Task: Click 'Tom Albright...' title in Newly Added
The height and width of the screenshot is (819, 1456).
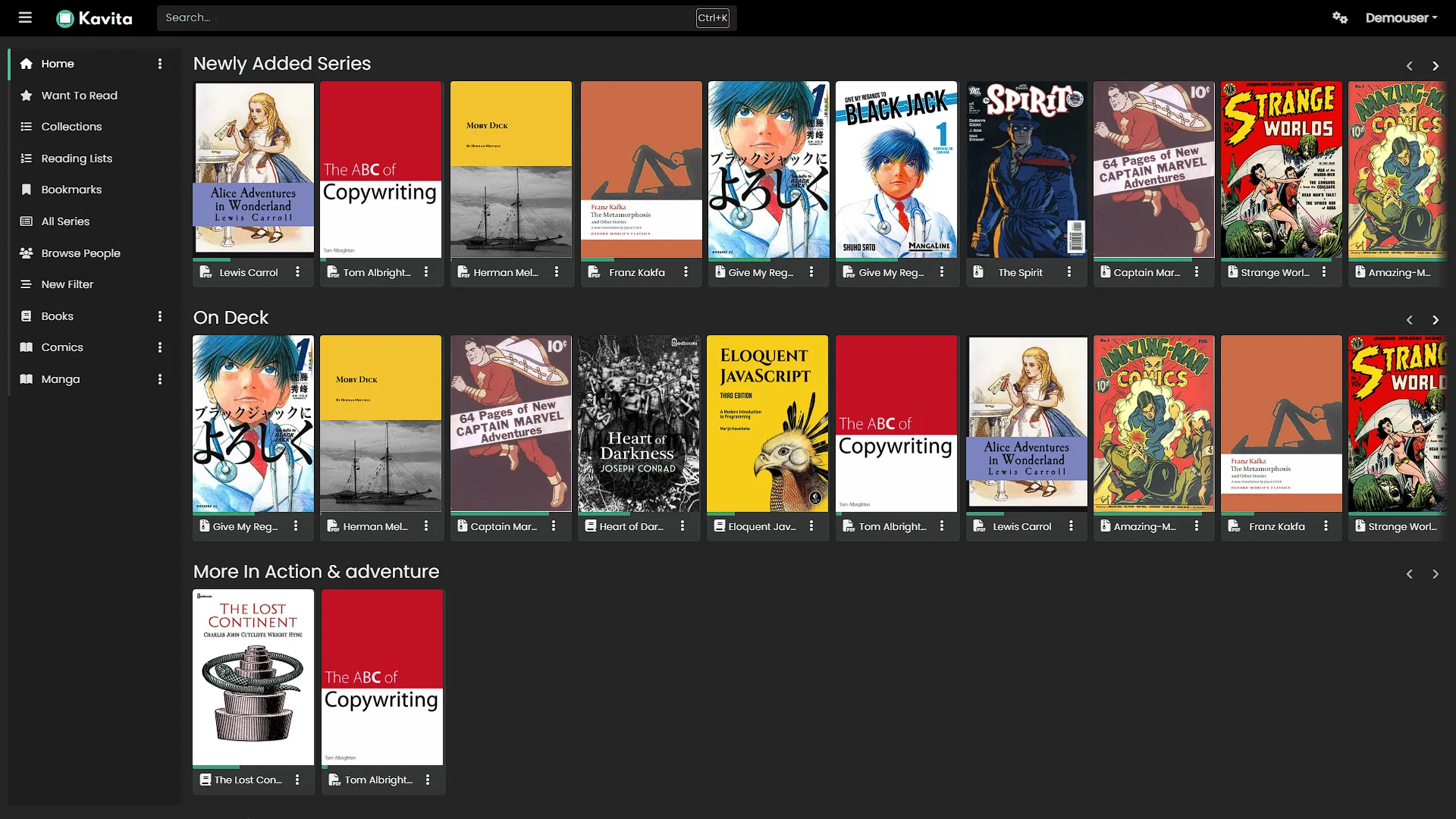Action: 377,272
